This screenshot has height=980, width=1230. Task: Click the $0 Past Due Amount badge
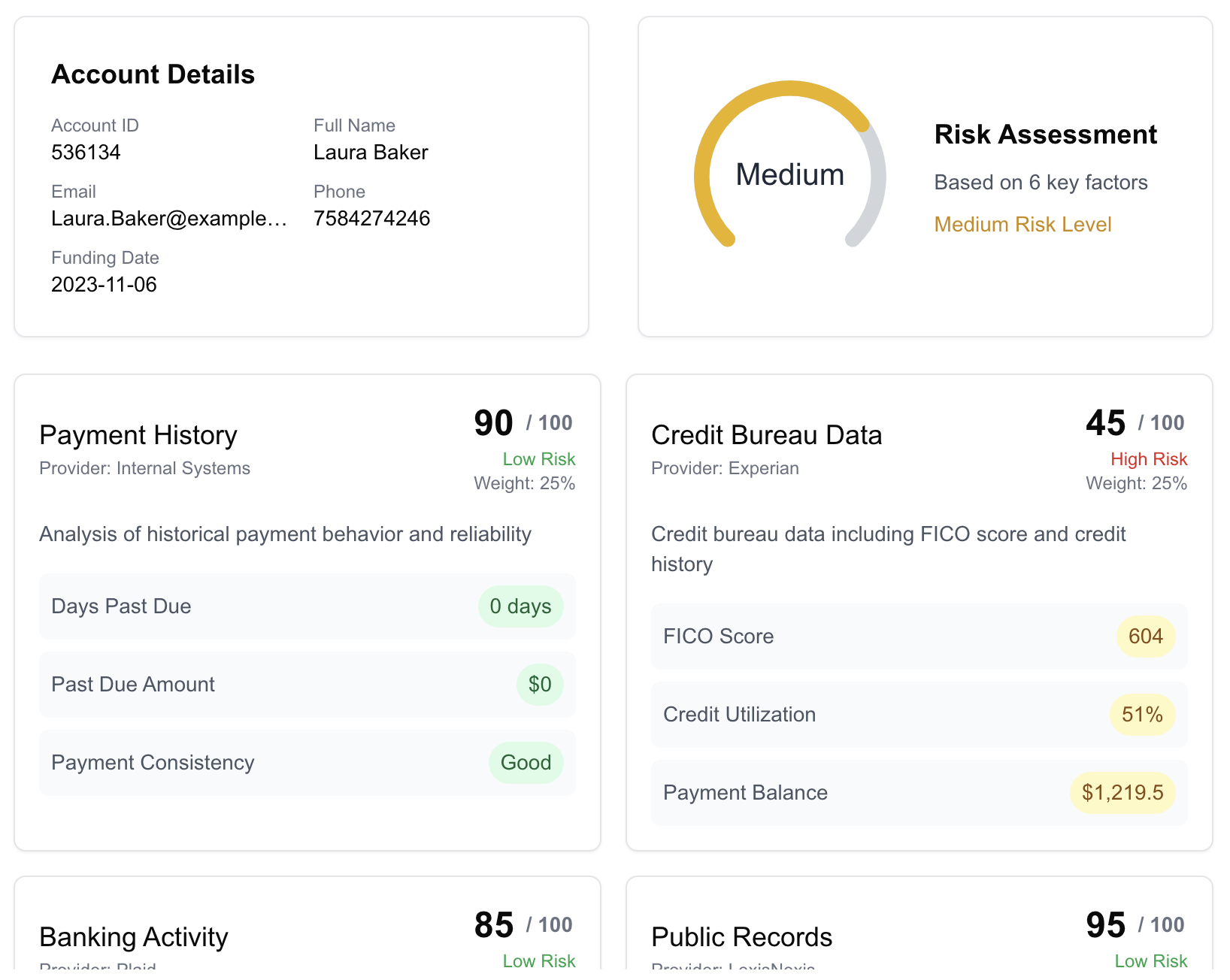click(540, 685)
